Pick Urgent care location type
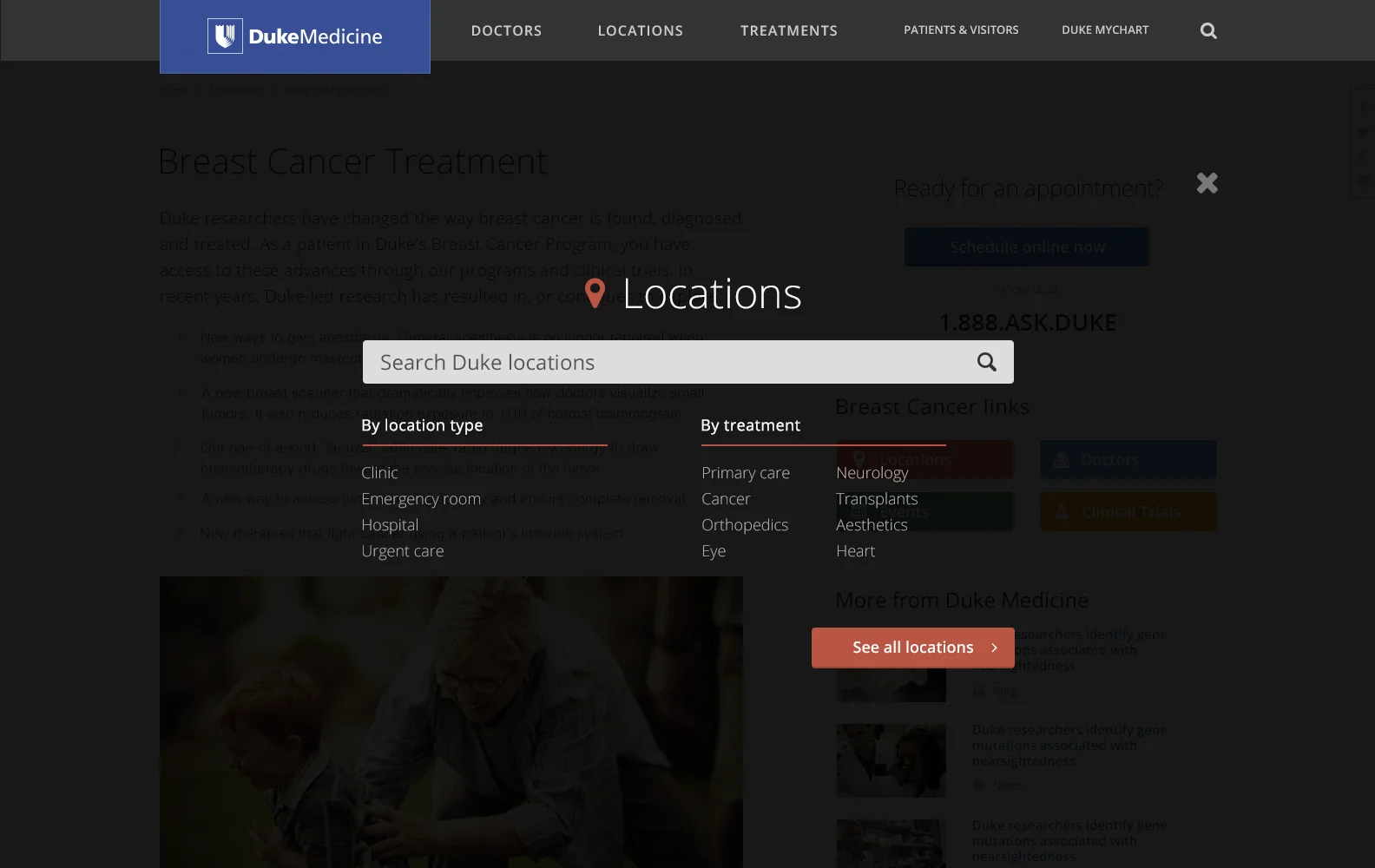 click(403, 551)
